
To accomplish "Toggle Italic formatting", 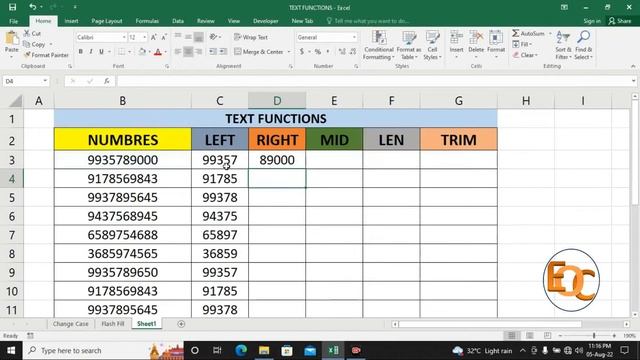I will point(91,52).
